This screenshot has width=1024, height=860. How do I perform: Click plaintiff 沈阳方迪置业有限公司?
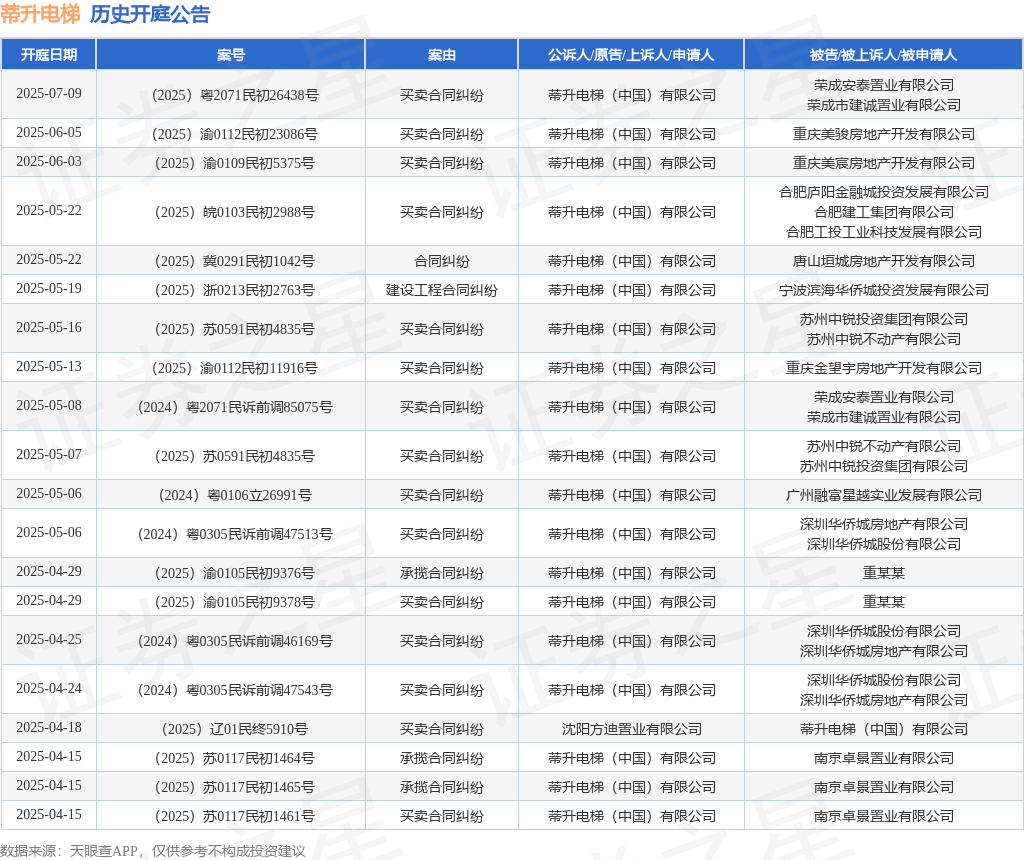point(631,729)
